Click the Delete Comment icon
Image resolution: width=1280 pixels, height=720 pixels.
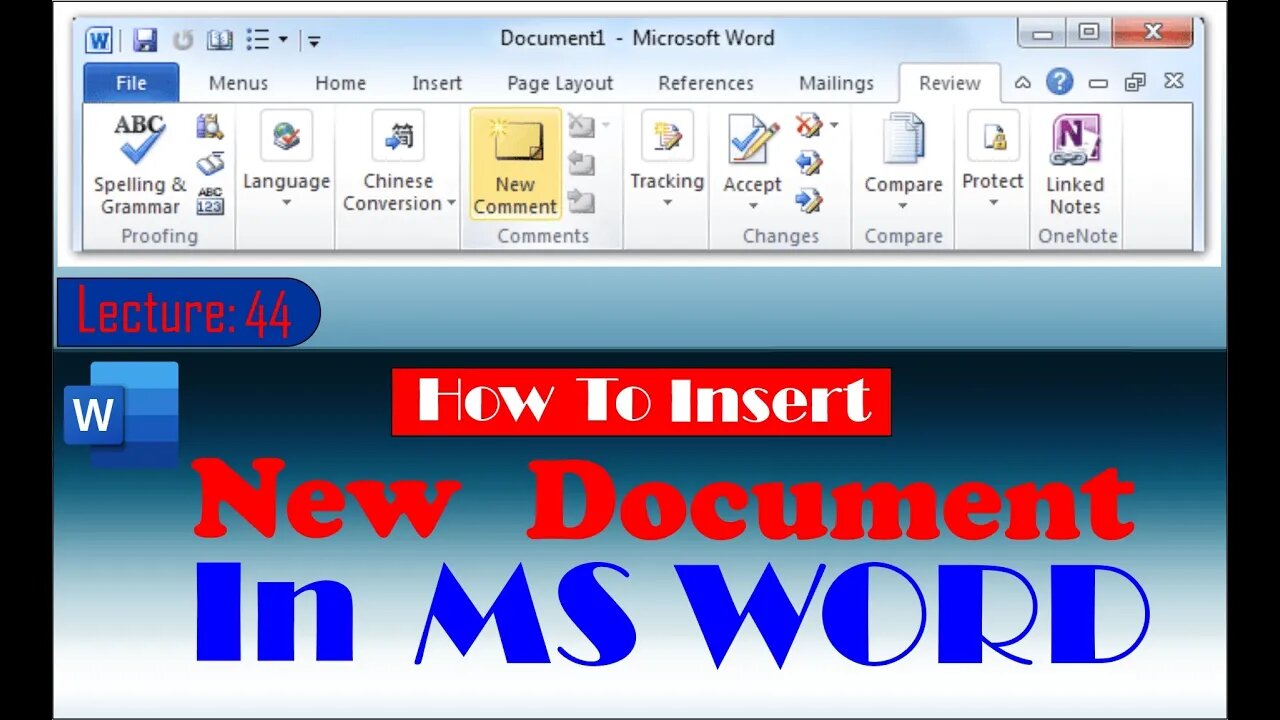(580, 126)
